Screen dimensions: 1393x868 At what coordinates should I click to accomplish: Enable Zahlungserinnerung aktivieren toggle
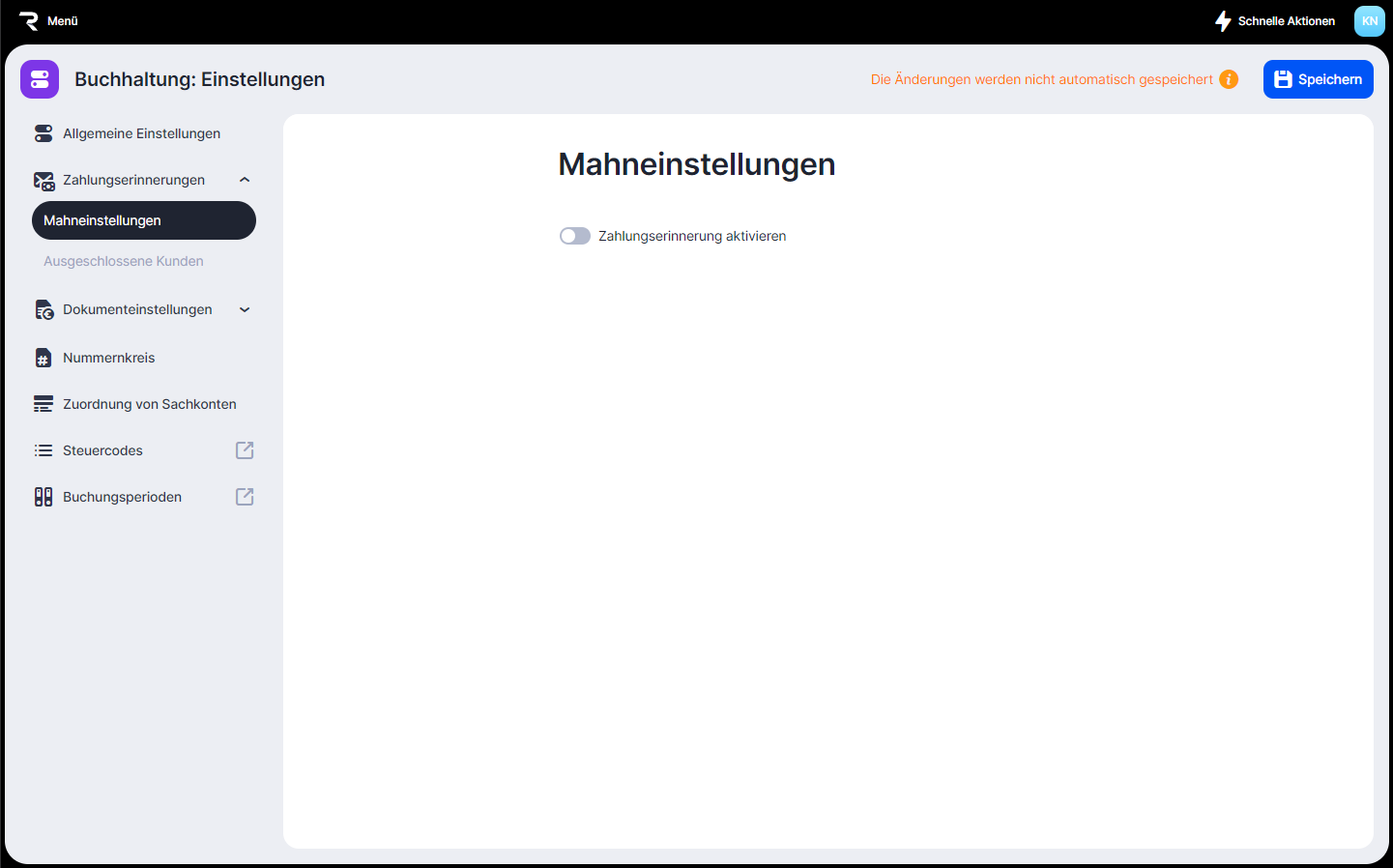pos(575,236)
